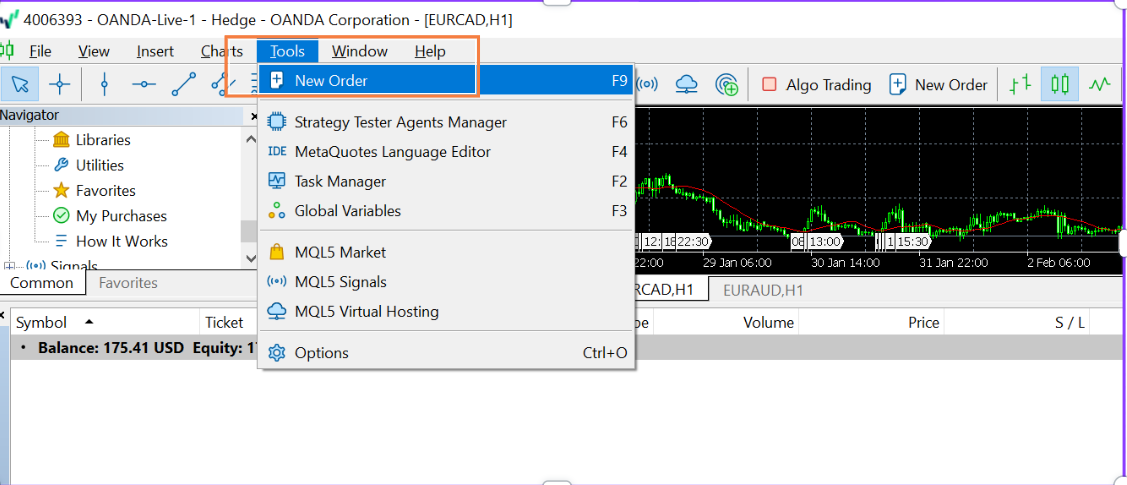The width and height of the screenshot is (1127, 485).
Task: Choose the horizontal line tool
Action: coord(144,84)
